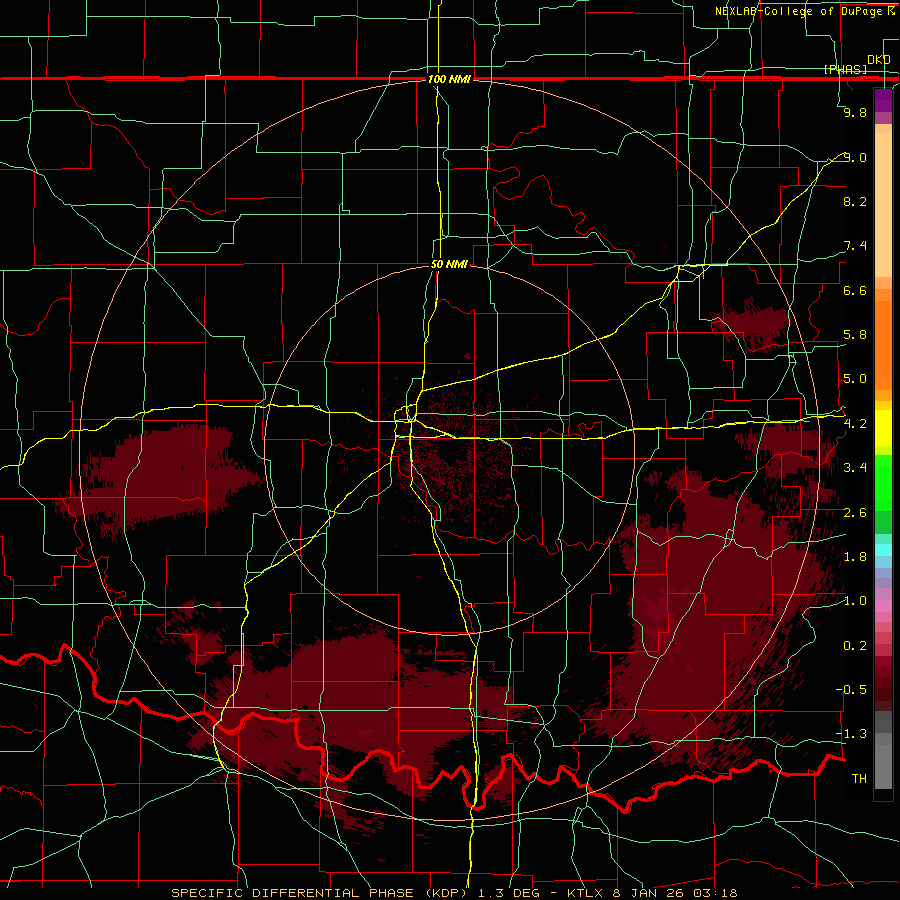Pick the pink band on the color scale
The image size is (900, 900).
(883, 606)
